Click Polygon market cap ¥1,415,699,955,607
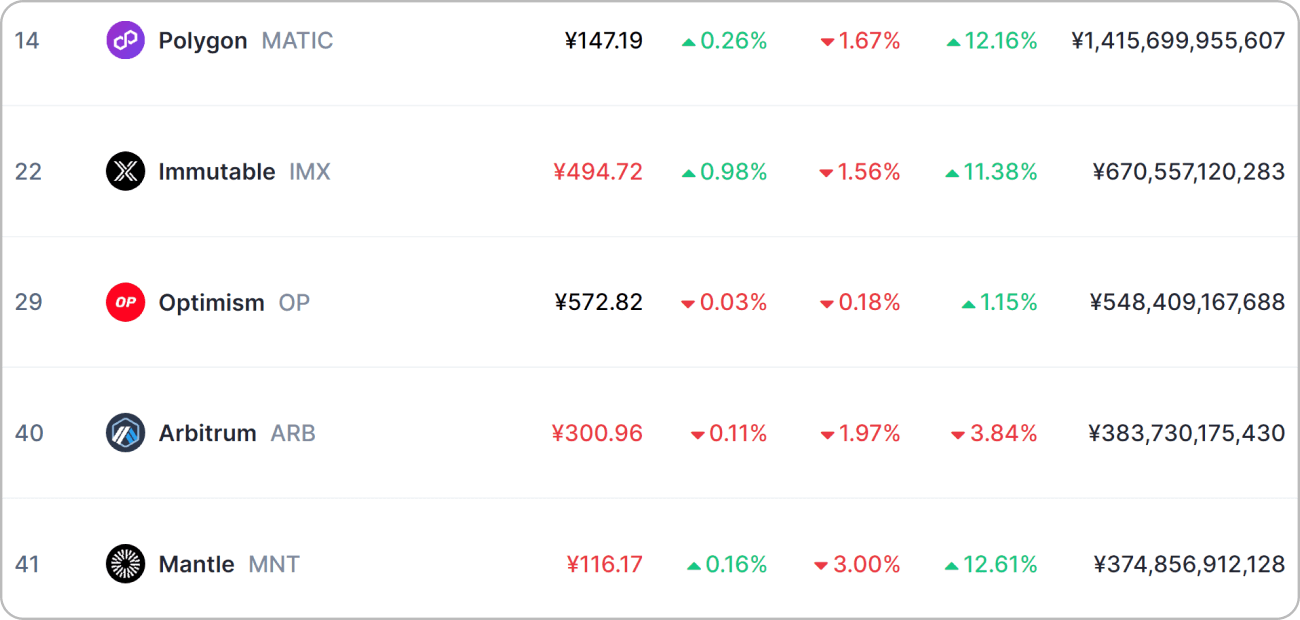 pyautogui.click(x=1178, y=41)
